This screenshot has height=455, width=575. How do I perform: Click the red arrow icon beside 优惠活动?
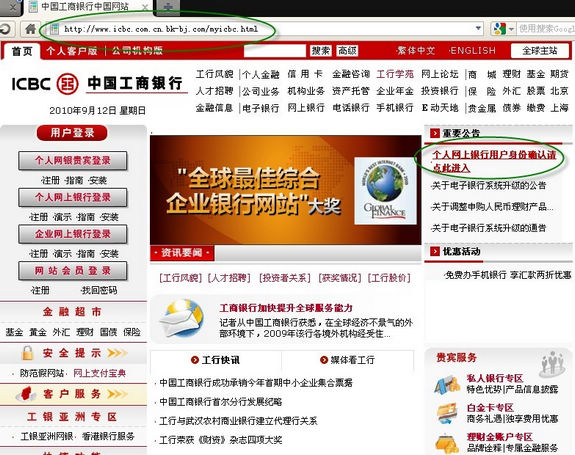pyautogui.click(x=435, y=251)
